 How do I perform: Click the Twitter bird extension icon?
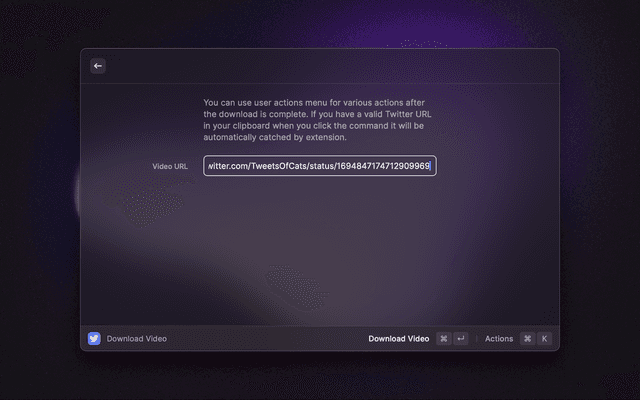click(x=94, y=339)
